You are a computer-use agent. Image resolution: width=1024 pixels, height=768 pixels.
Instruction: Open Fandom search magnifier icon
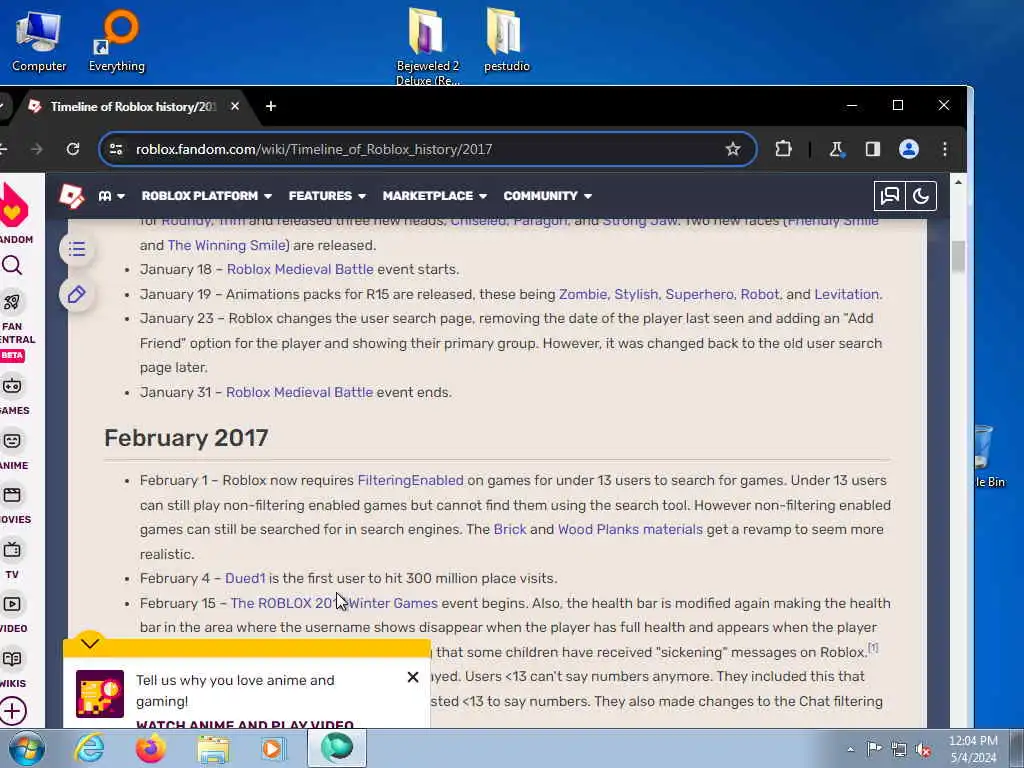tap(12, 265)
